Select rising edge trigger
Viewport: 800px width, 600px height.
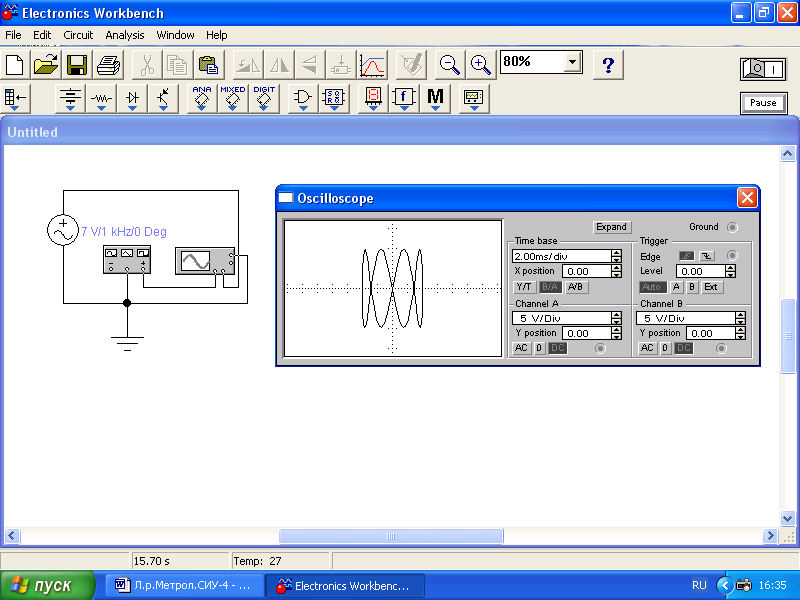pos(686,256)
